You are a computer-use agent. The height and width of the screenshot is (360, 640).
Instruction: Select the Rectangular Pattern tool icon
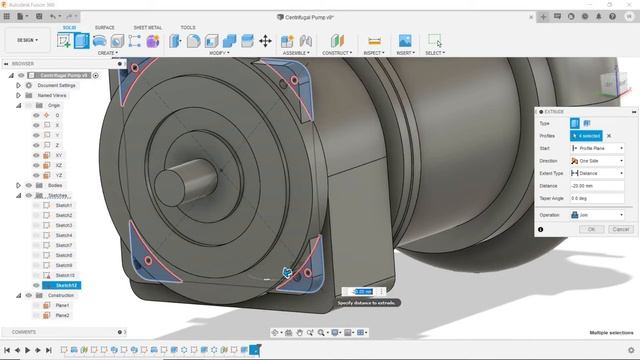135,41
